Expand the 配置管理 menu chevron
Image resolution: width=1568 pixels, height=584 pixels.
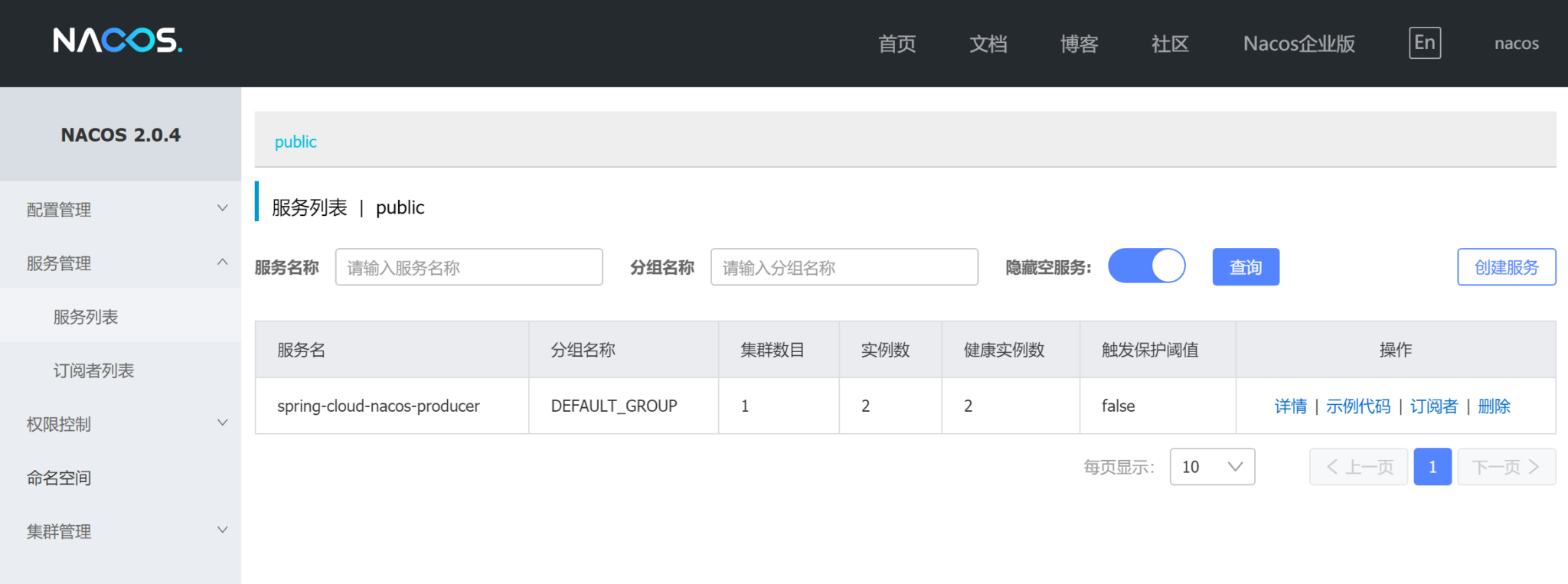coord(222,208)
